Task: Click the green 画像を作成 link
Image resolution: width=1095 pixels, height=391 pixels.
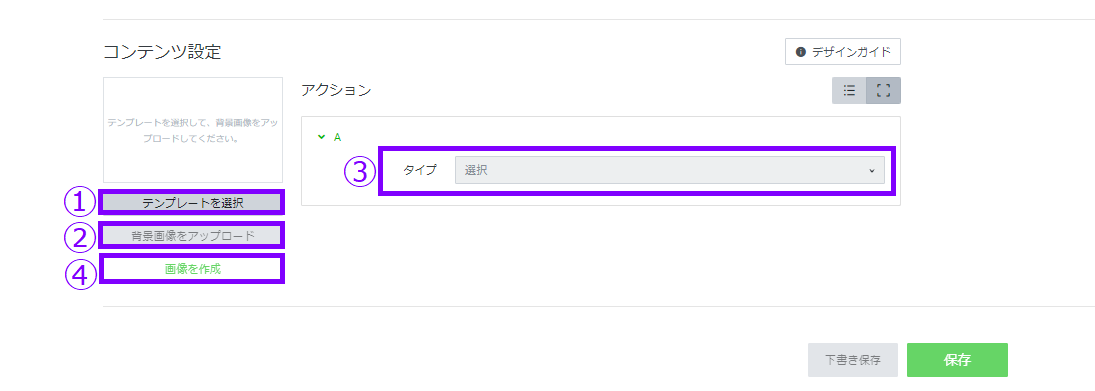Action: pyautogui.click(x=193, y=269)
